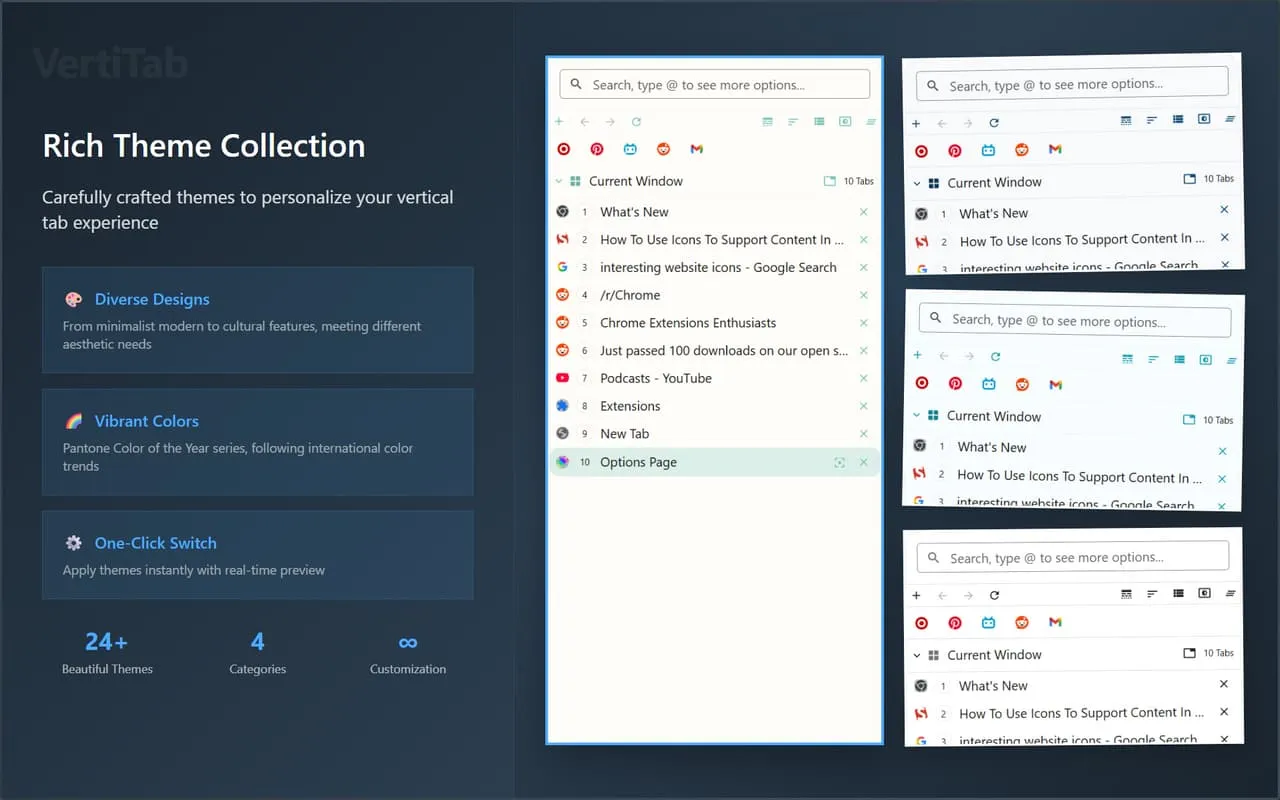
Task: Click the forward navigation arrow icon
Action: [611, 121]
